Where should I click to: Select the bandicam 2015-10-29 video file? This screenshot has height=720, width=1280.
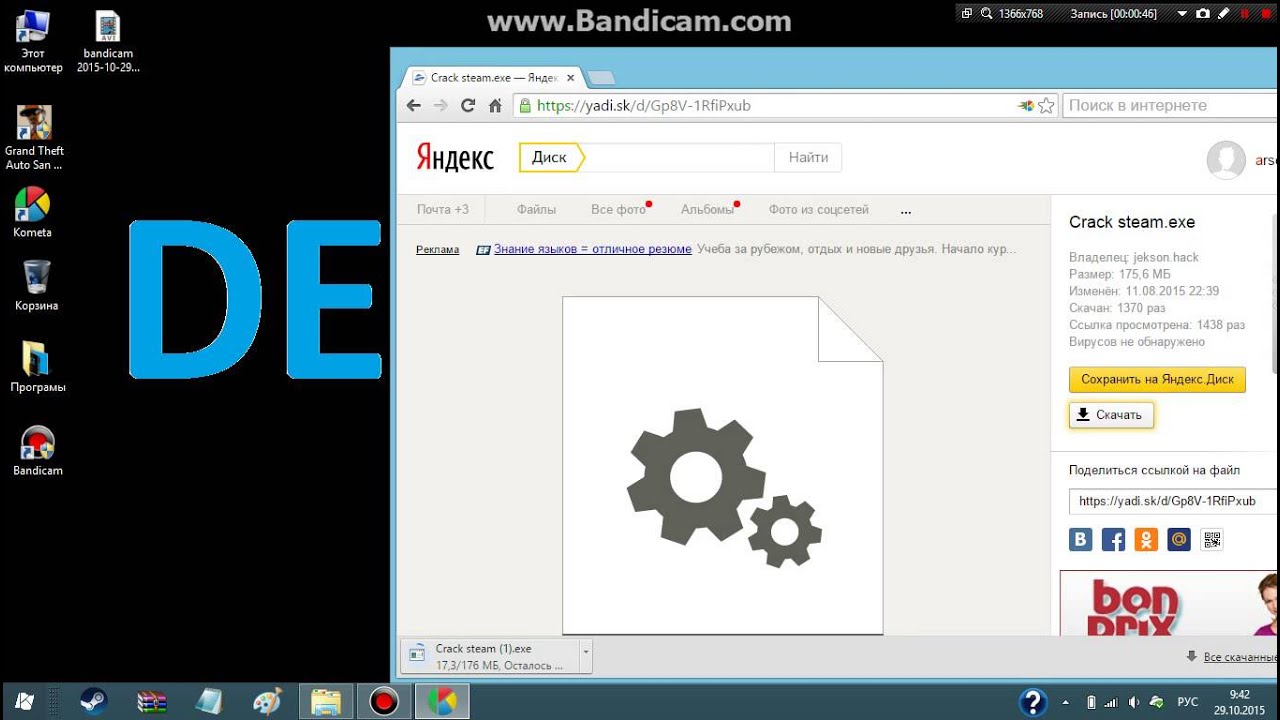(x=108, y=41)
